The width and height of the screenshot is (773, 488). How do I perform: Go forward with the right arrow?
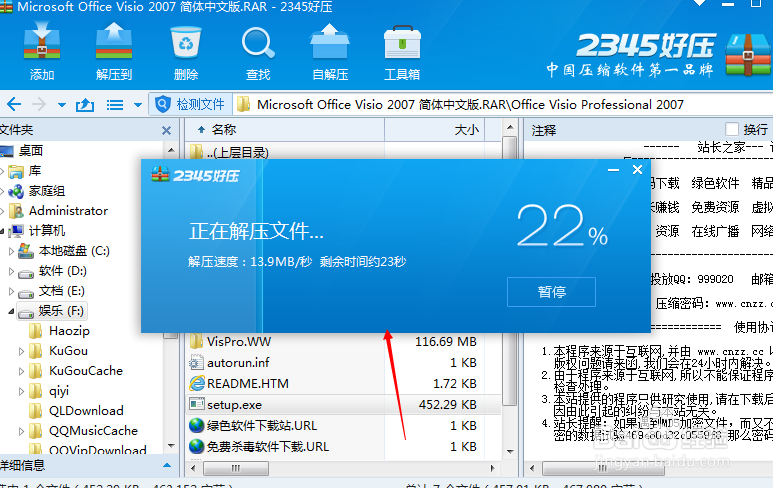[x=38, y=105]
